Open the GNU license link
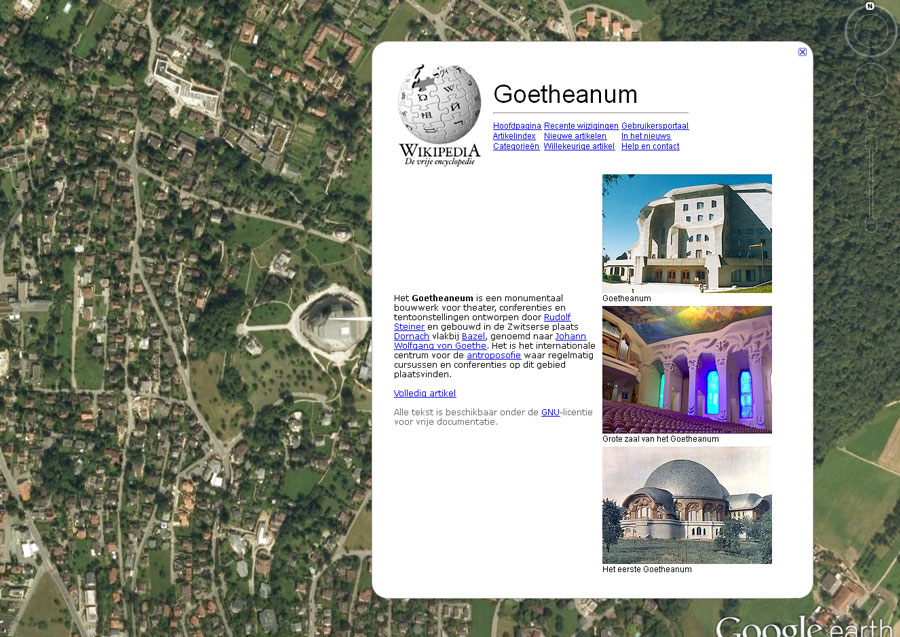Viewport: 900px width, 637px height. 550,412
